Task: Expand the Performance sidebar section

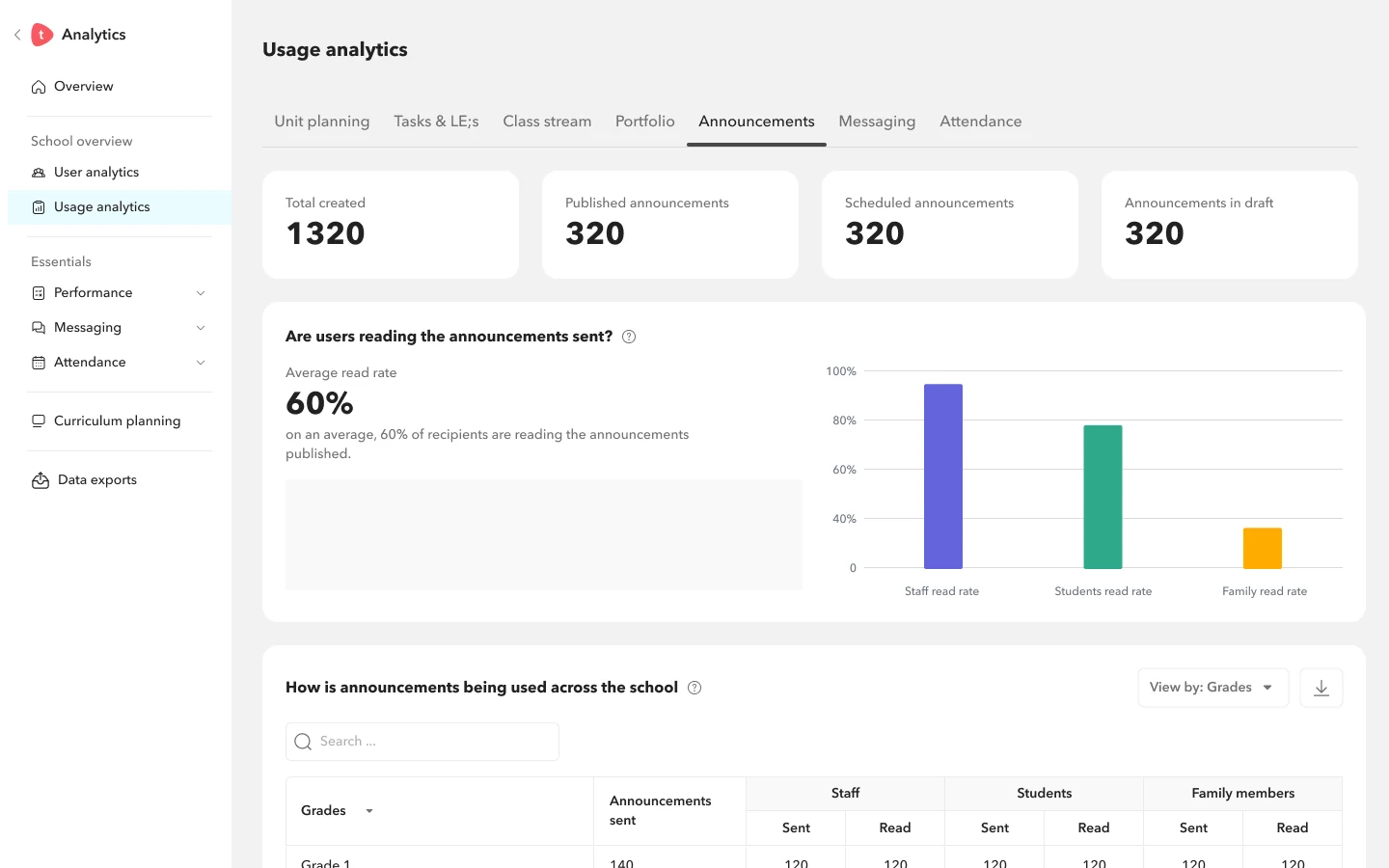Action: pos(201,293)
